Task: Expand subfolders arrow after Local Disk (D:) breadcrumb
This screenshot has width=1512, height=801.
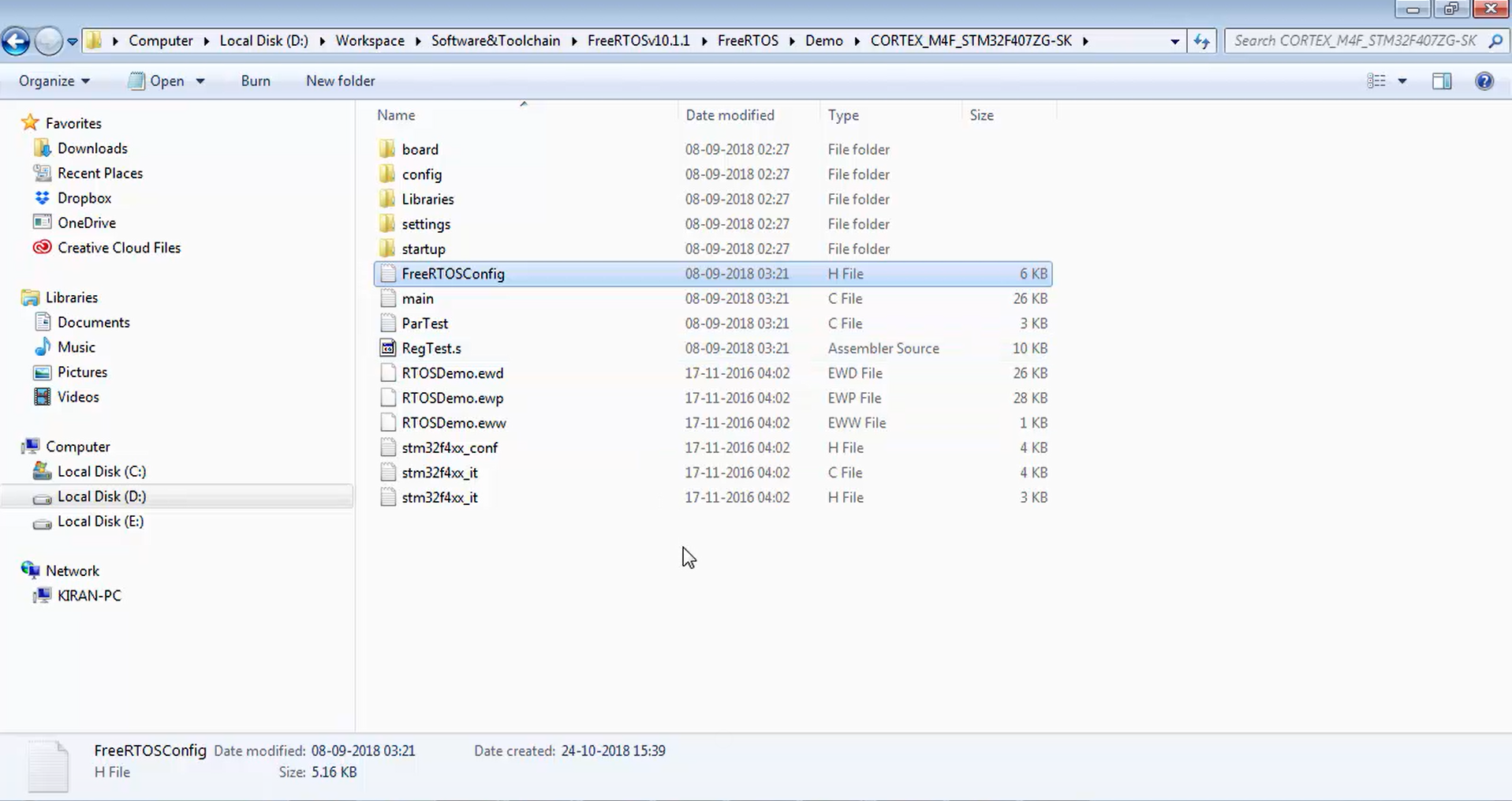Action: point(322,41)
